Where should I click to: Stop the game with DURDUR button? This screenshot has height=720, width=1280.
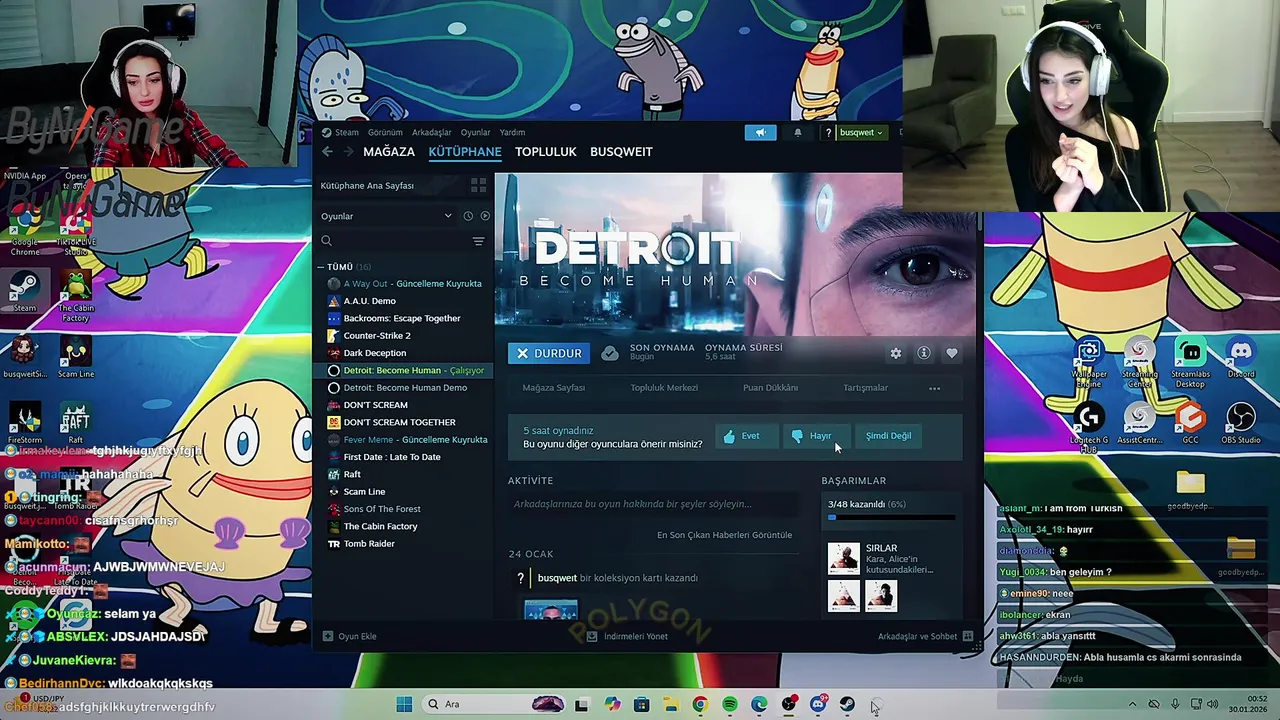pos(548,353)
